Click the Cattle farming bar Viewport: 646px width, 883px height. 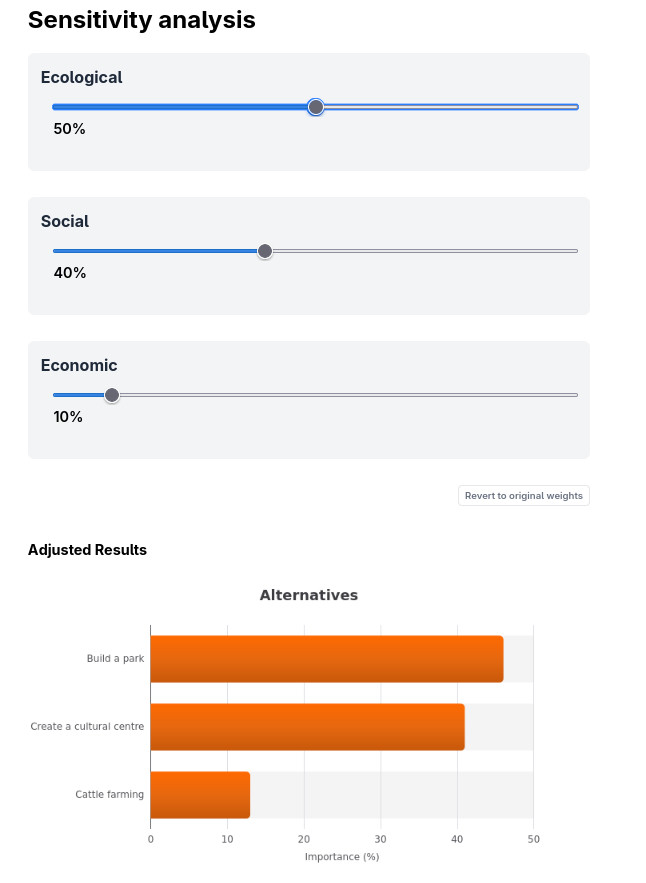click(200, 795)
